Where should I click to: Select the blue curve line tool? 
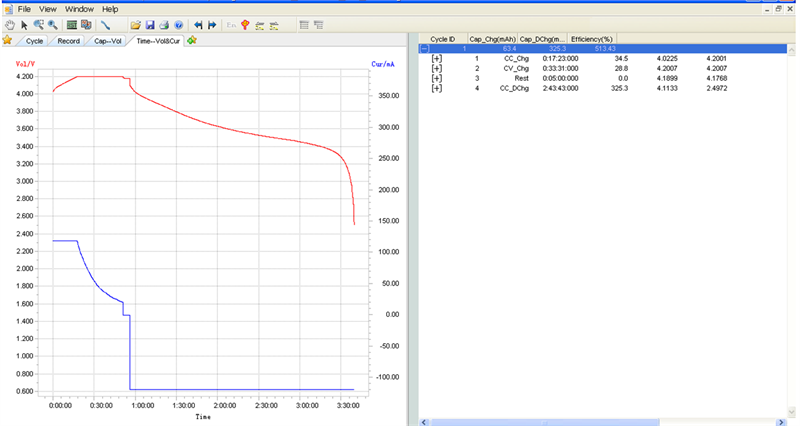tap(105, 24)
